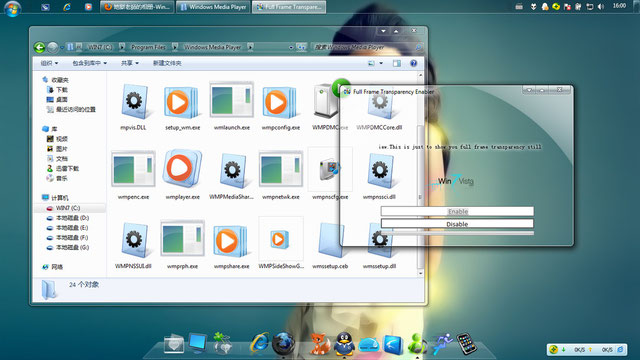Switch to Firefox taskbar button

137,7
